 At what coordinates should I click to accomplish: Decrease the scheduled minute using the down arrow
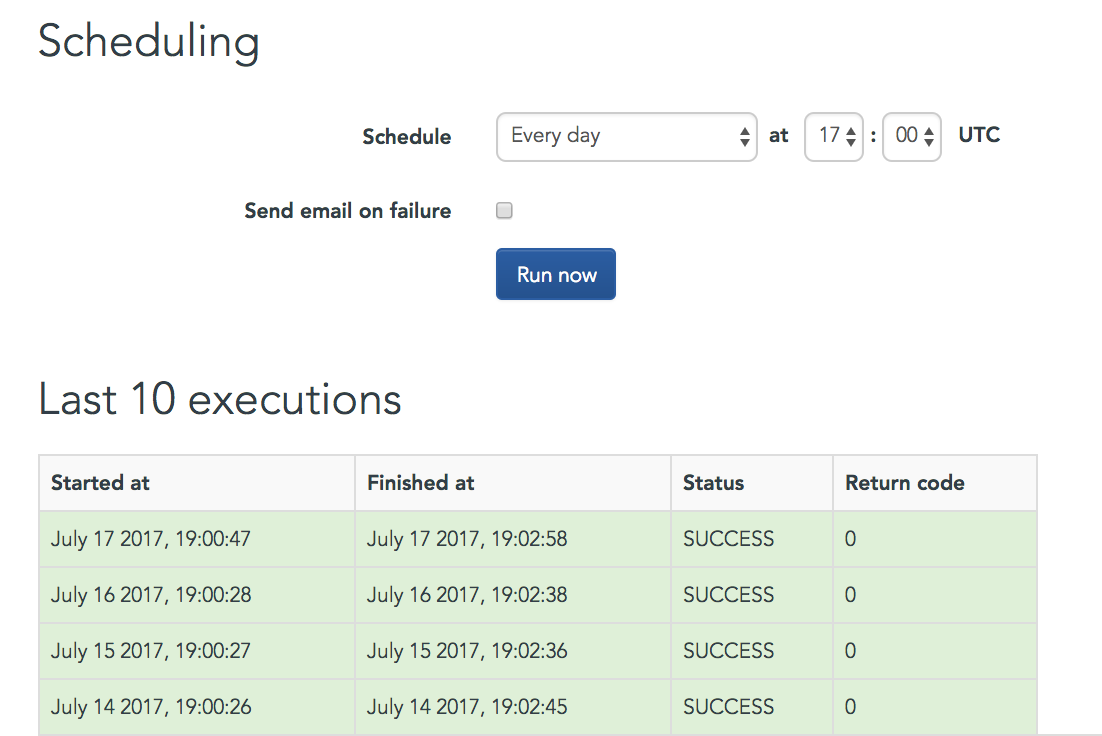[929, 142]
